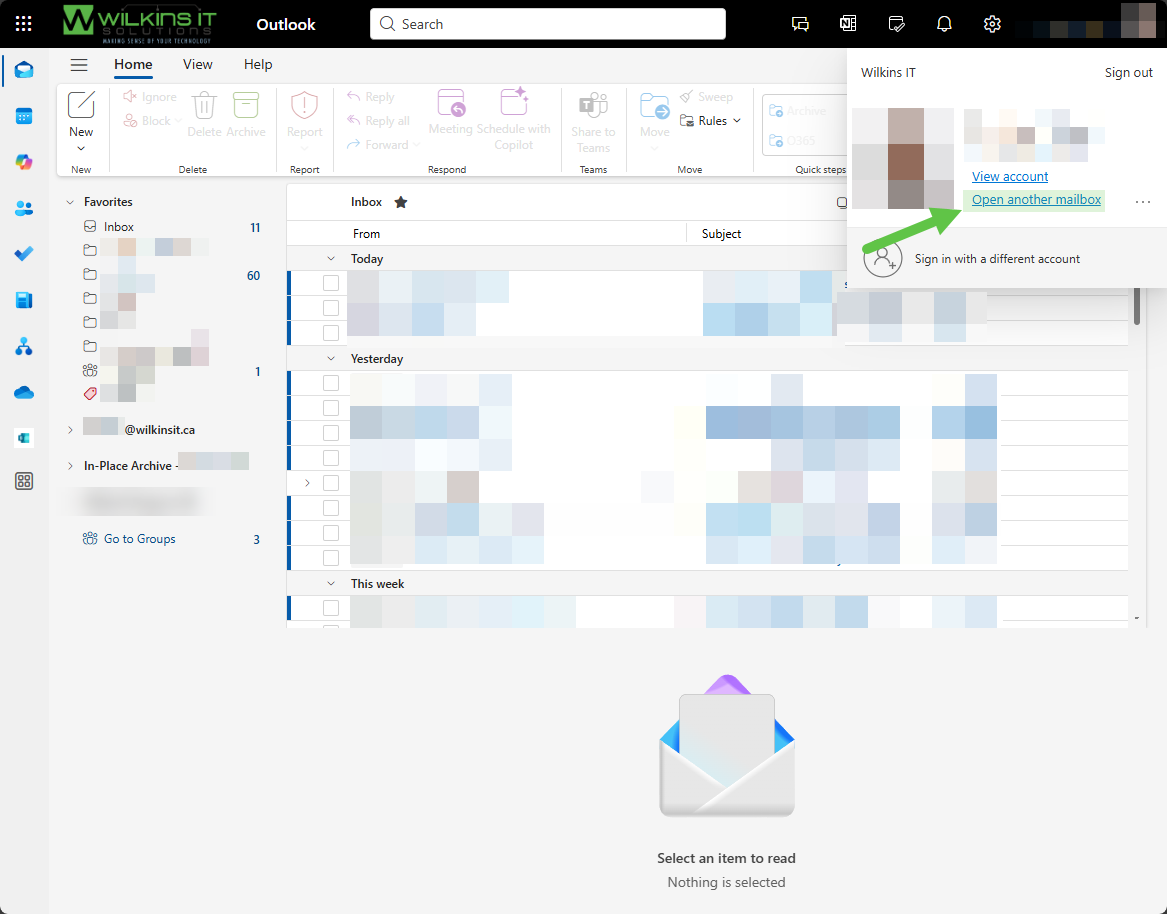Screen dimensions: 1167x914
Task: Switch to the View ribbon tab
Action: coord(198,65)
